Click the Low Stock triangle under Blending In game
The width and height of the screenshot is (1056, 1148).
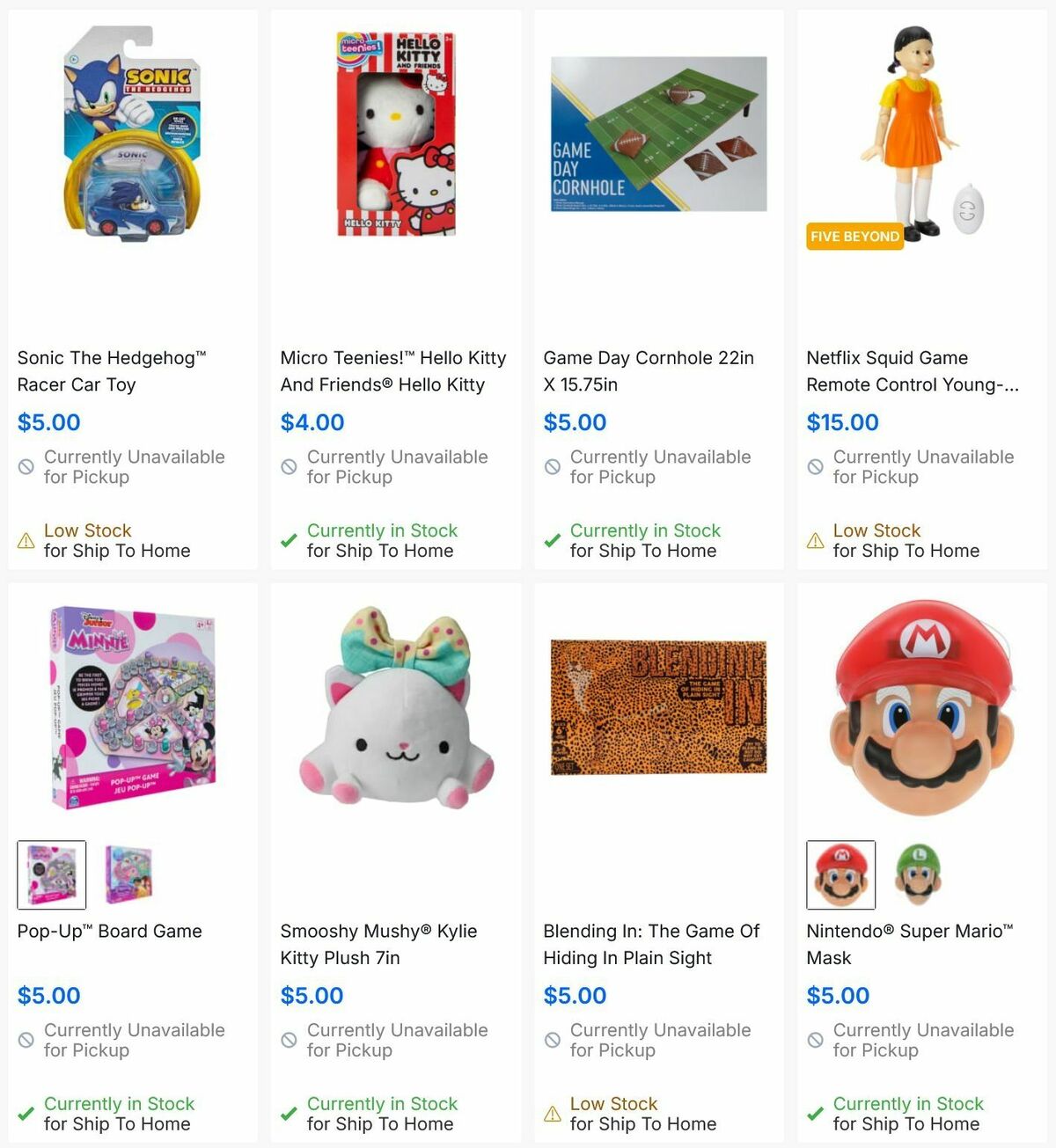(x=552, y=1113)
